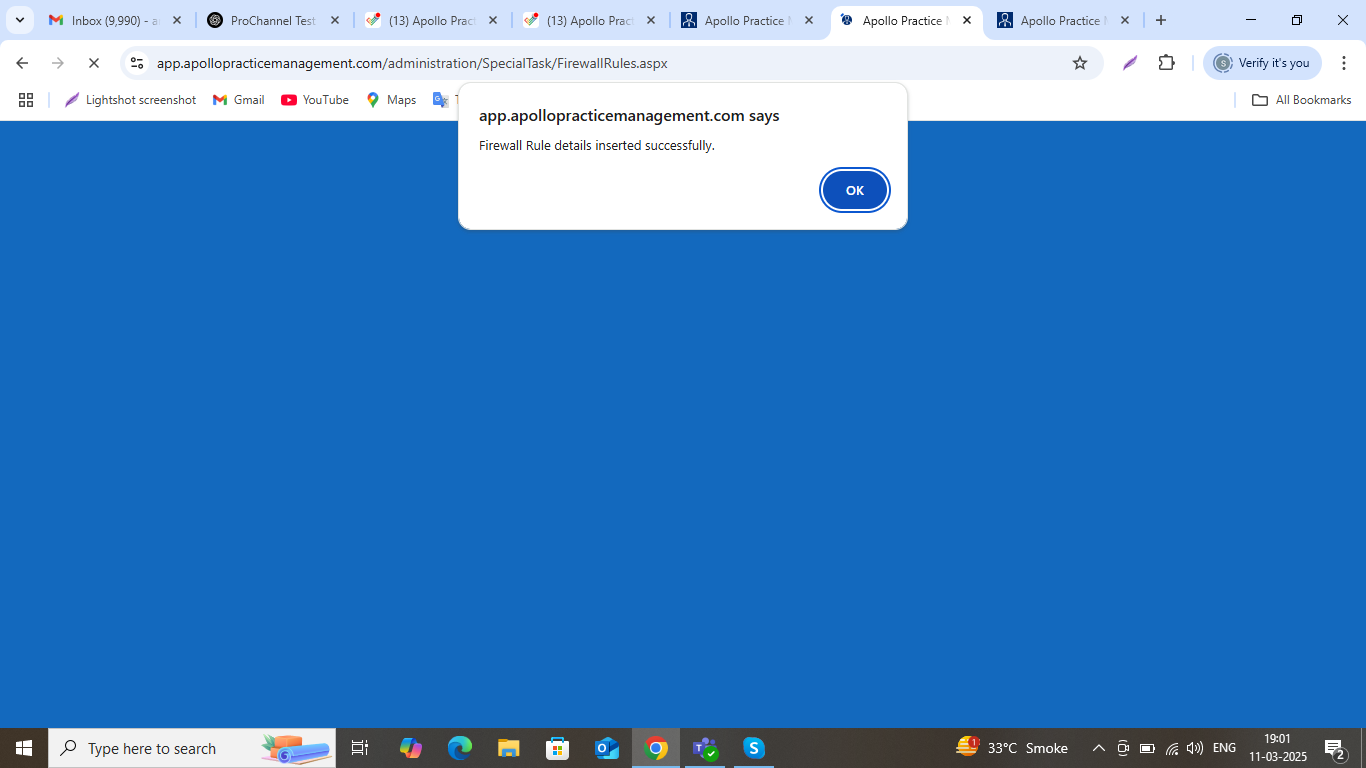Screen dimensions: 1366x768
Task: Open the Chrome apps grid icon
Action: [x=26, y=100]
